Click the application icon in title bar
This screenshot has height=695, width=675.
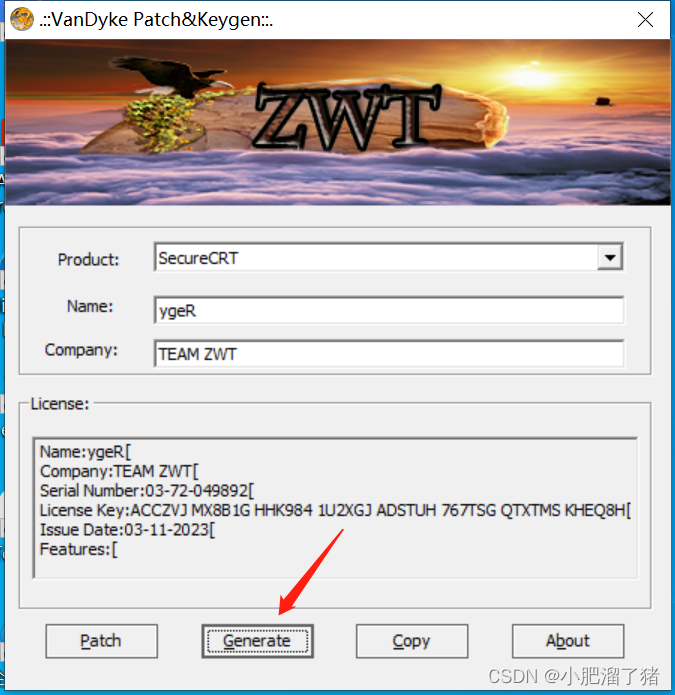pyautogui.click(x=22, y=20)
